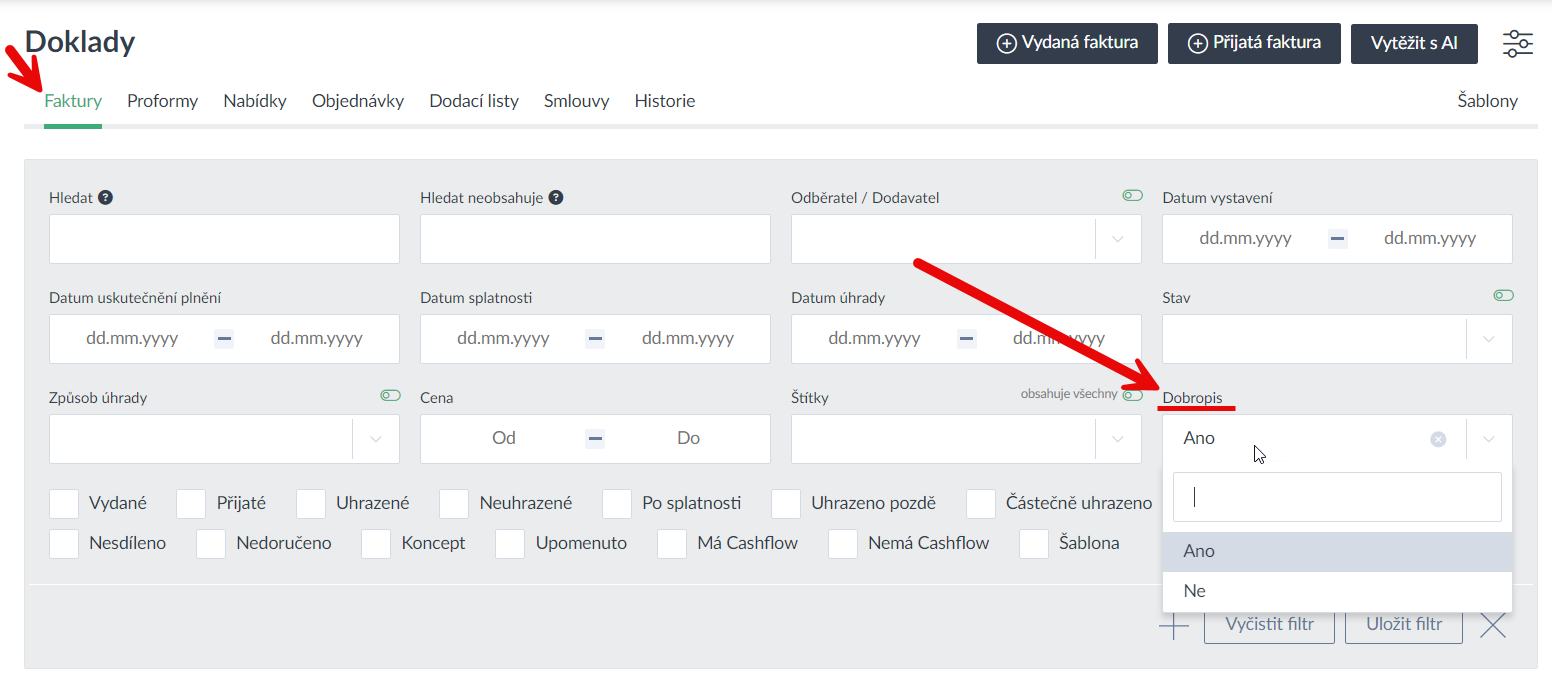Screen dimensions: 1552x680
Task: Open the Objednávky tab
Action: [358, 101]
